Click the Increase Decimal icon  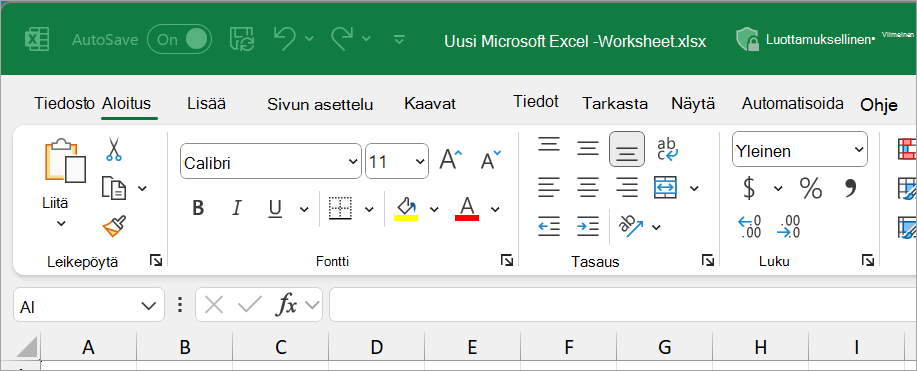coord(749,227)
